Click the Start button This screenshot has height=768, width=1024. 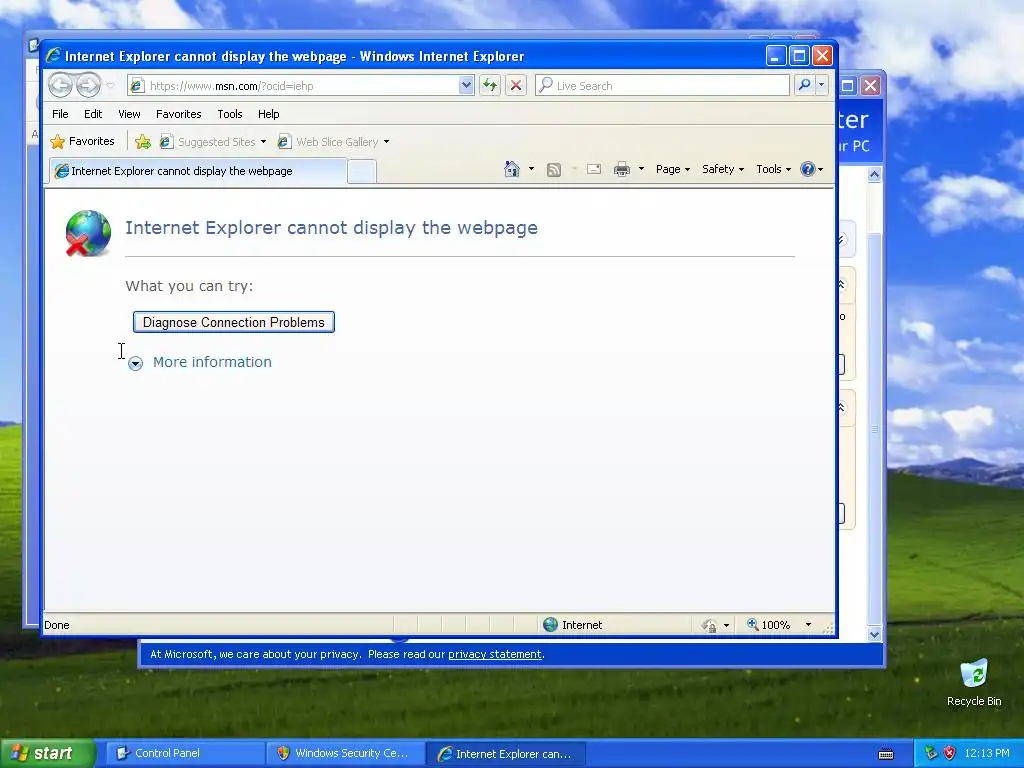point(46,754)
